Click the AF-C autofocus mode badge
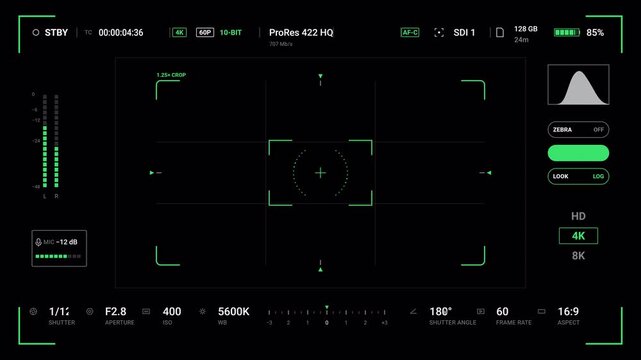The width and height of the screenshot is (641, 360). pos(410,32)
